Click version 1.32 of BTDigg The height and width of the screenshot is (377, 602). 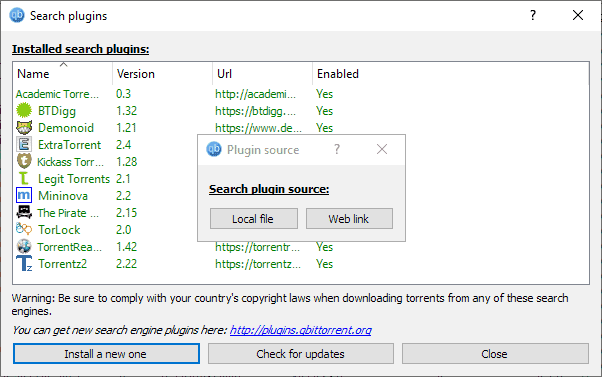pyautogui.click(x=126, y=111)
